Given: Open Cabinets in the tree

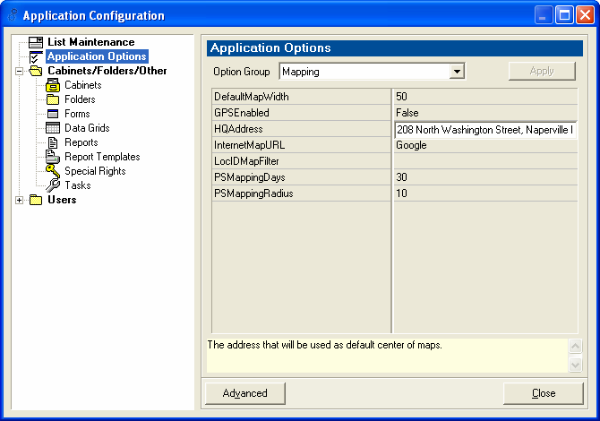Looking at the screenshot, I should (x=83, y=85).
